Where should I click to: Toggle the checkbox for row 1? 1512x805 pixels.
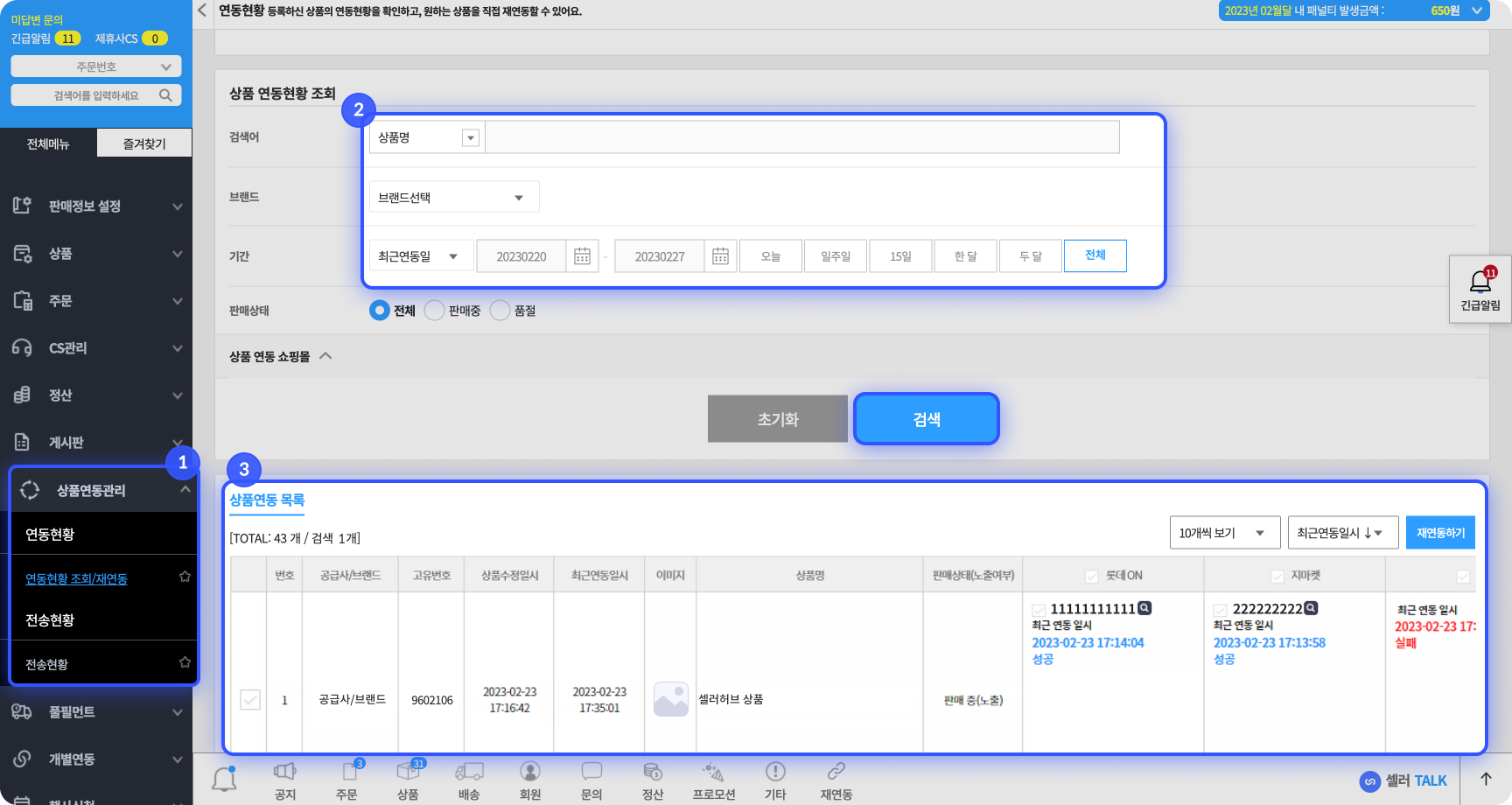(x=250, y=700)
